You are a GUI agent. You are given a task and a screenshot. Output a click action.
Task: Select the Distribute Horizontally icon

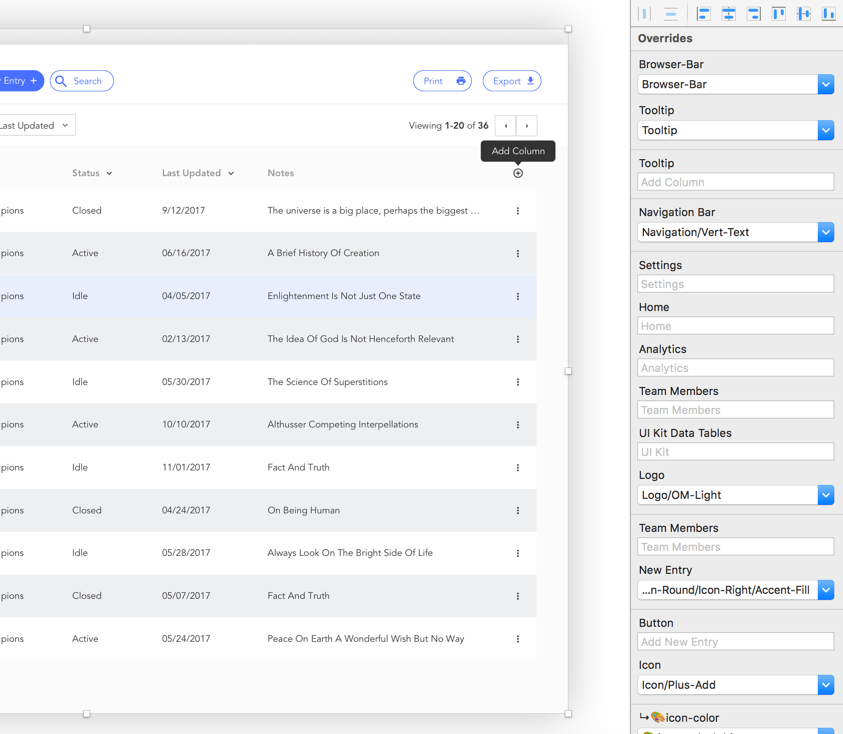(x=643, y=13)
